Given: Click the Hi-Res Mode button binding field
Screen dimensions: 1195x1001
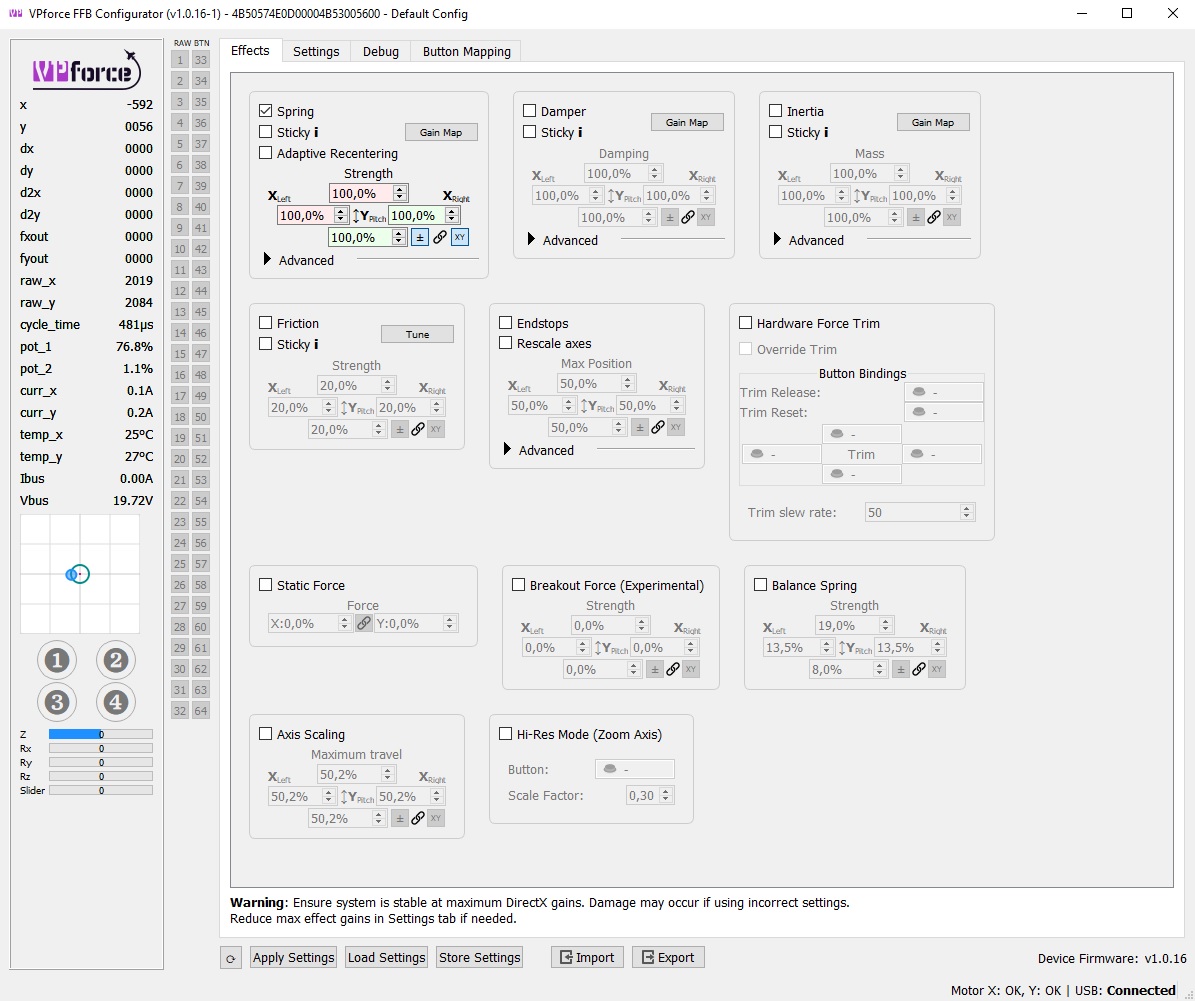Looking at the screenshot, I should (635, 769).
